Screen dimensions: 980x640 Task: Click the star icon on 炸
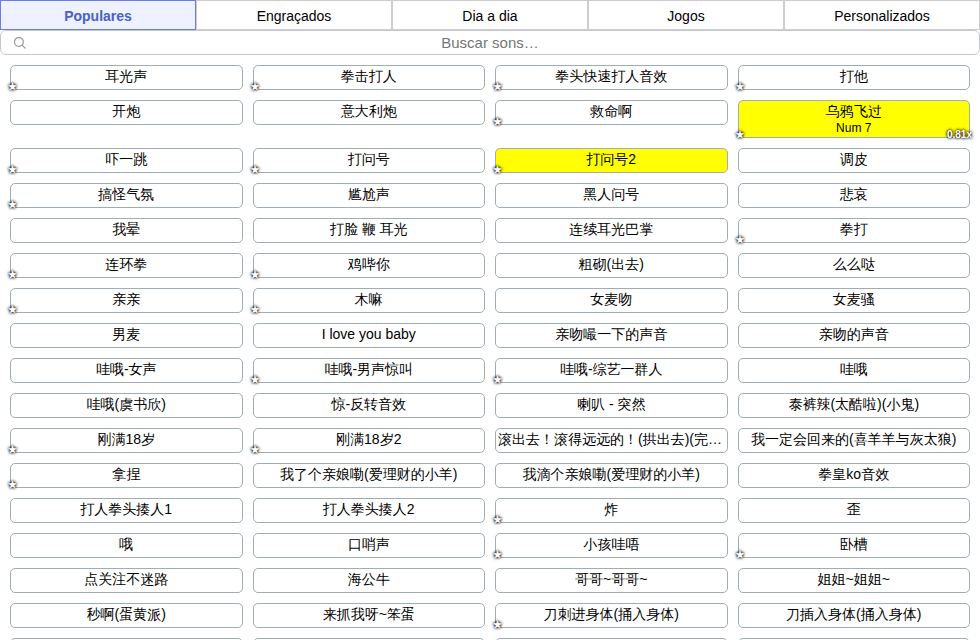tap(498, 520)
